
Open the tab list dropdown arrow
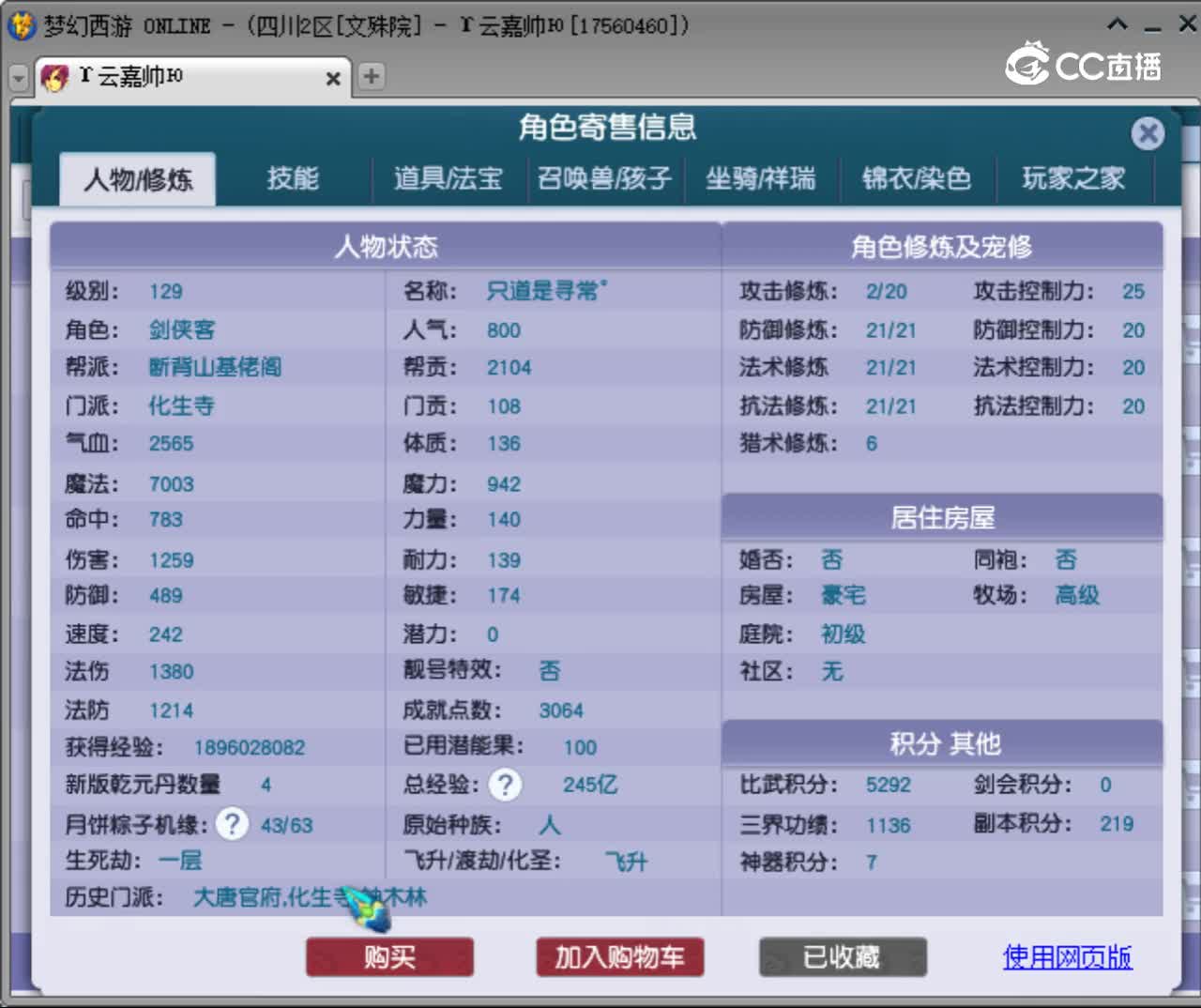coord(19,79)
